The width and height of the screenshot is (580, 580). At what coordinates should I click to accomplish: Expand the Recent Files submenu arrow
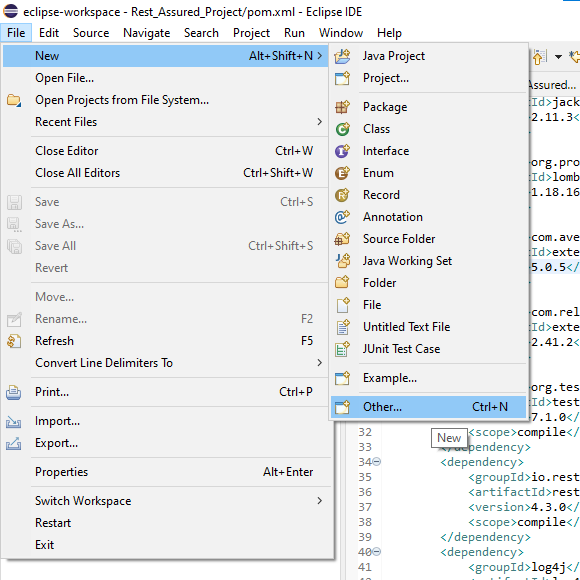(320, 122)
